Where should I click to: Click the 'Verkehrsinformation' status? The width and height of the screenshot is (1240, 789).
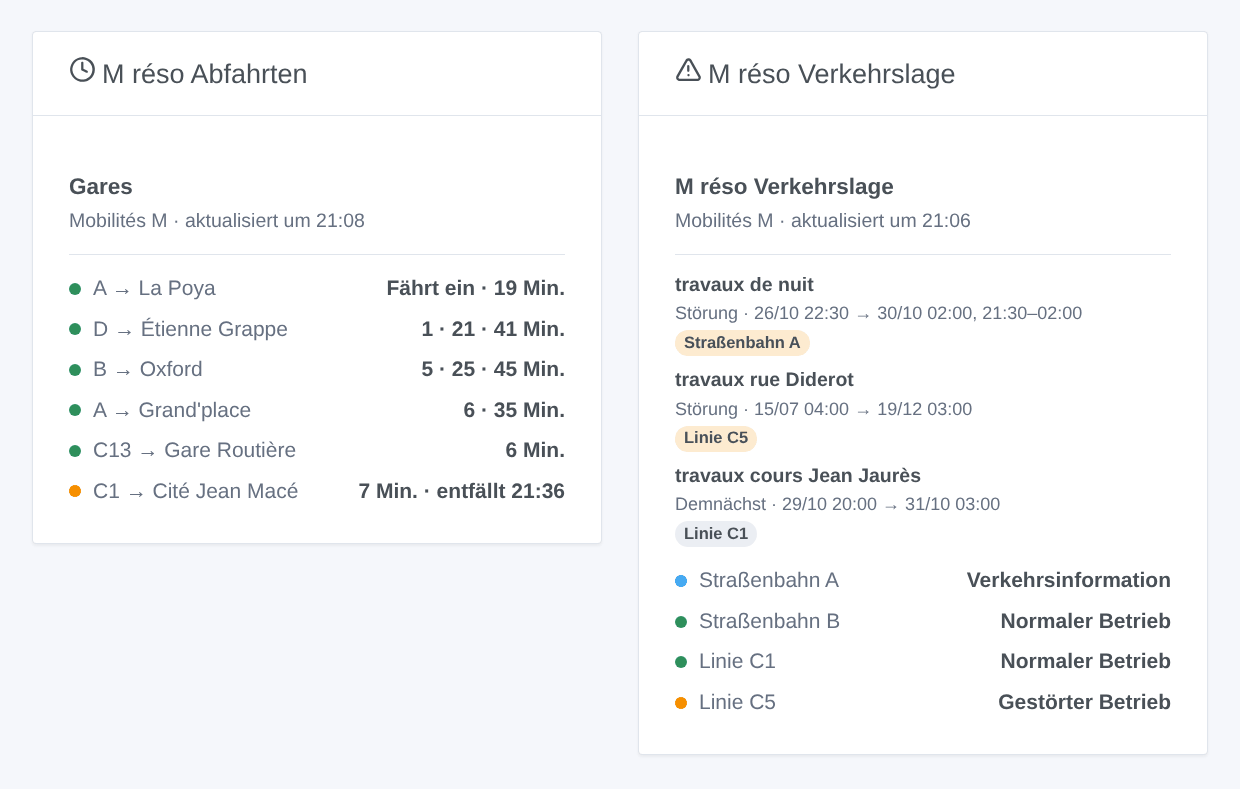[x=1069, y=581]
